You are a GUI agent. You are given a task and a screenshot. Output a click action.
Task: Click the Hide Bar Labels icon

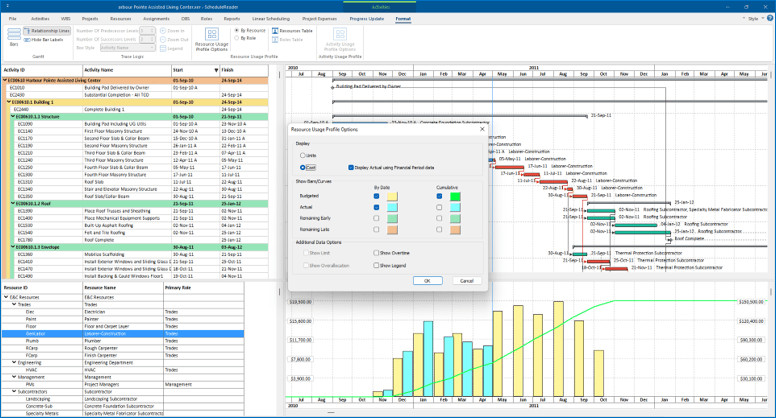tap(27, 40)
